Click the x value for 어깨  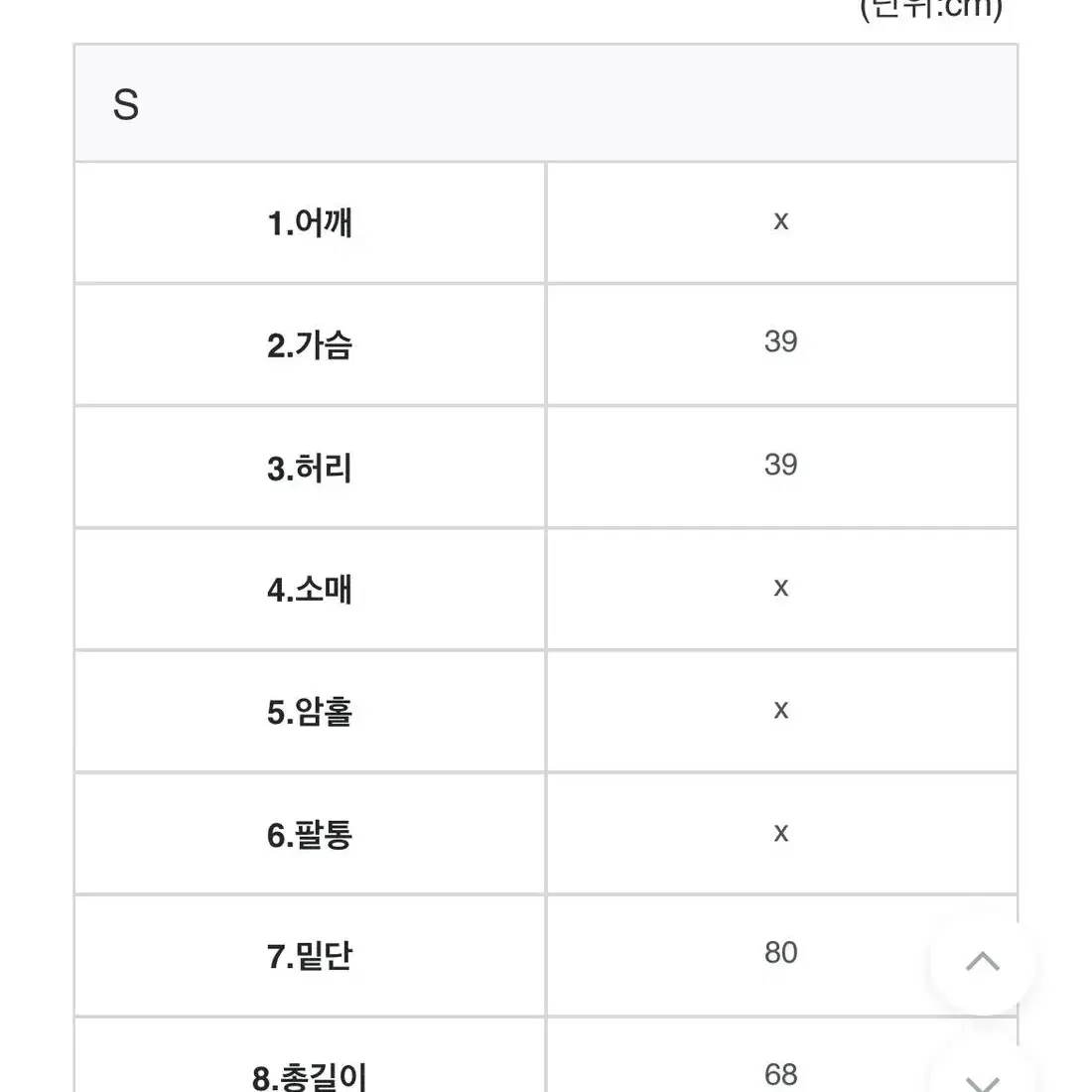coord(781,221)
